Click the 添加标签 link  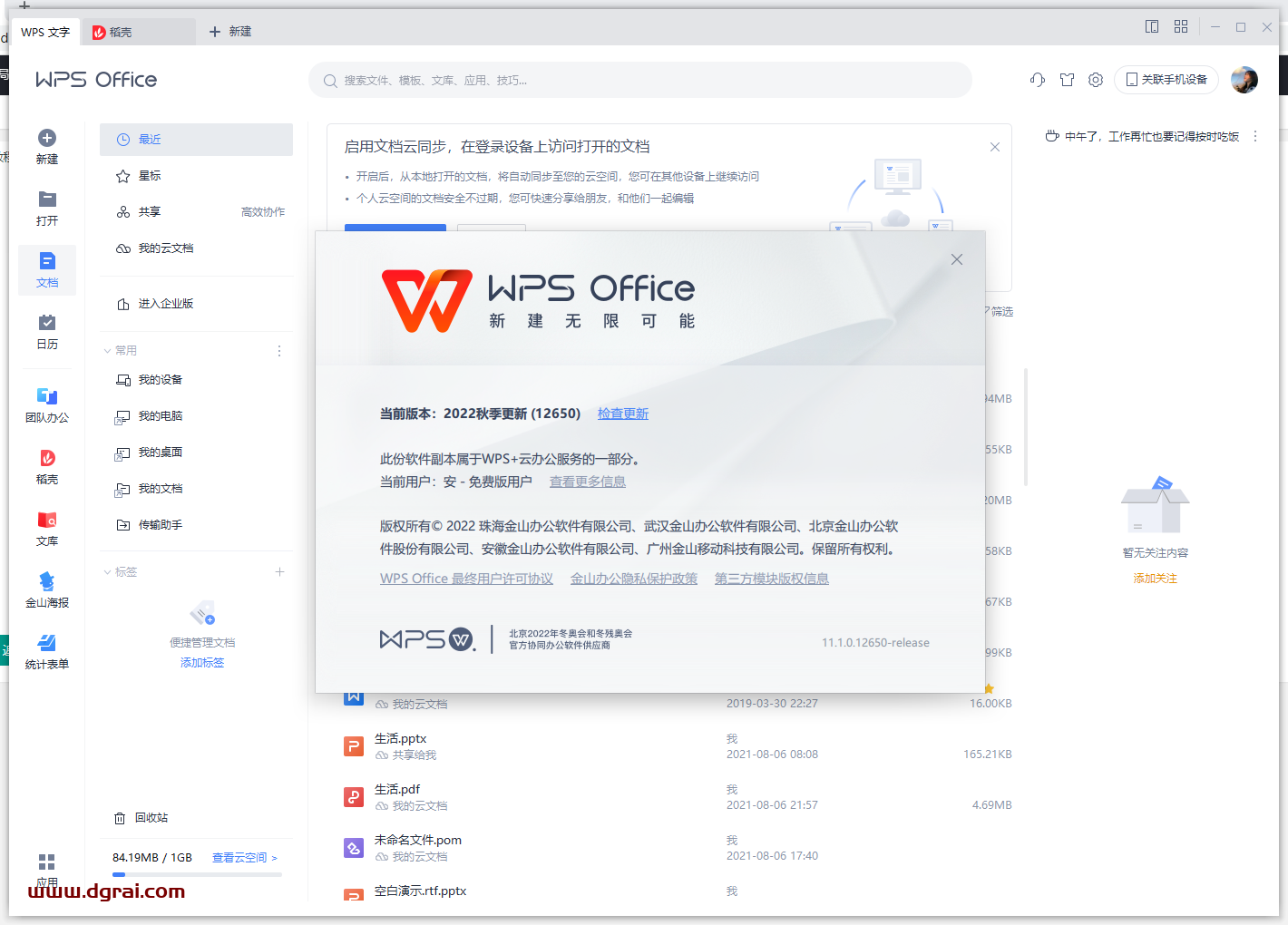(202, 663)
